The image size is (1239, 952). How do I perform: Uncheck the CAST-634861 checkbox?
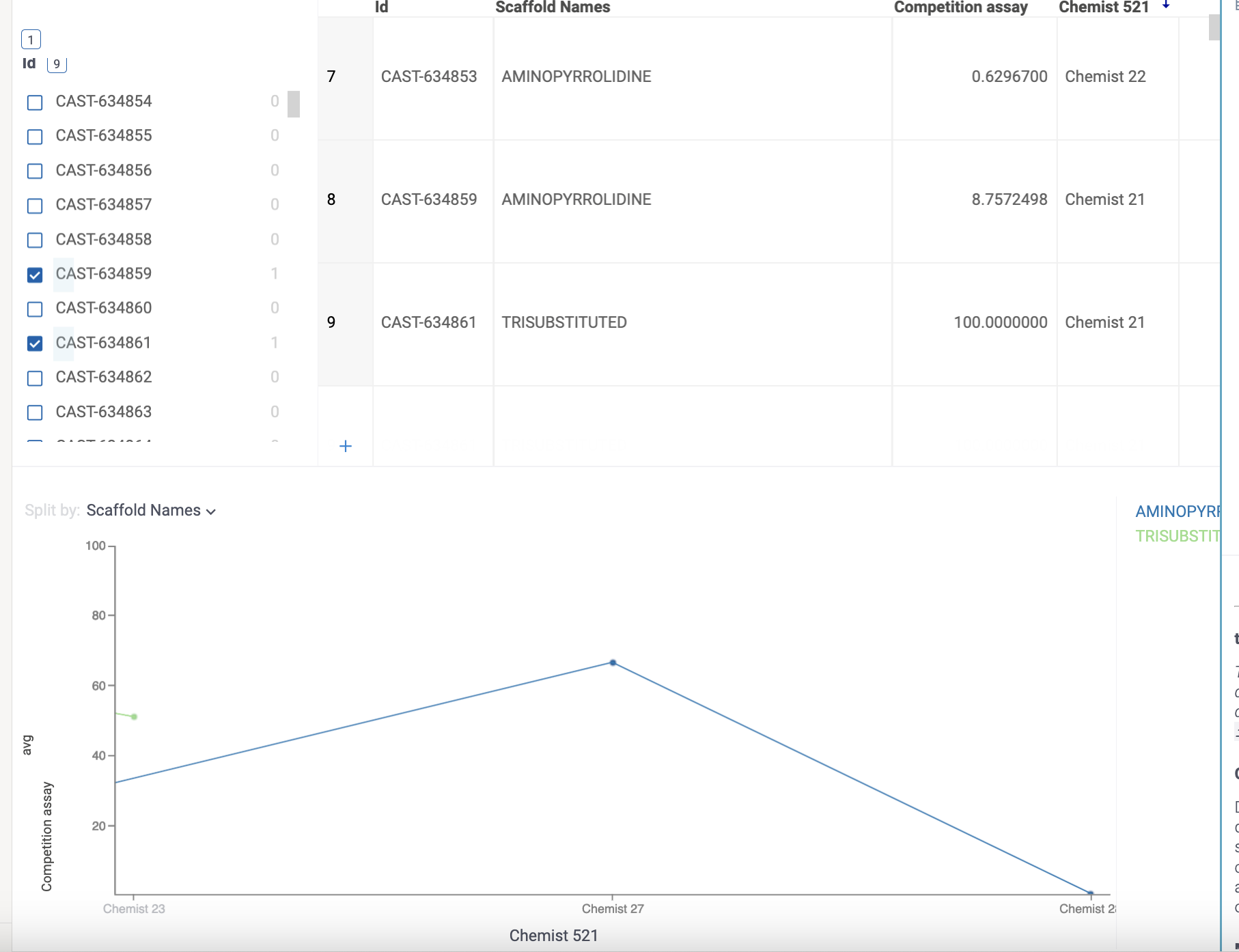click(34, 344)
